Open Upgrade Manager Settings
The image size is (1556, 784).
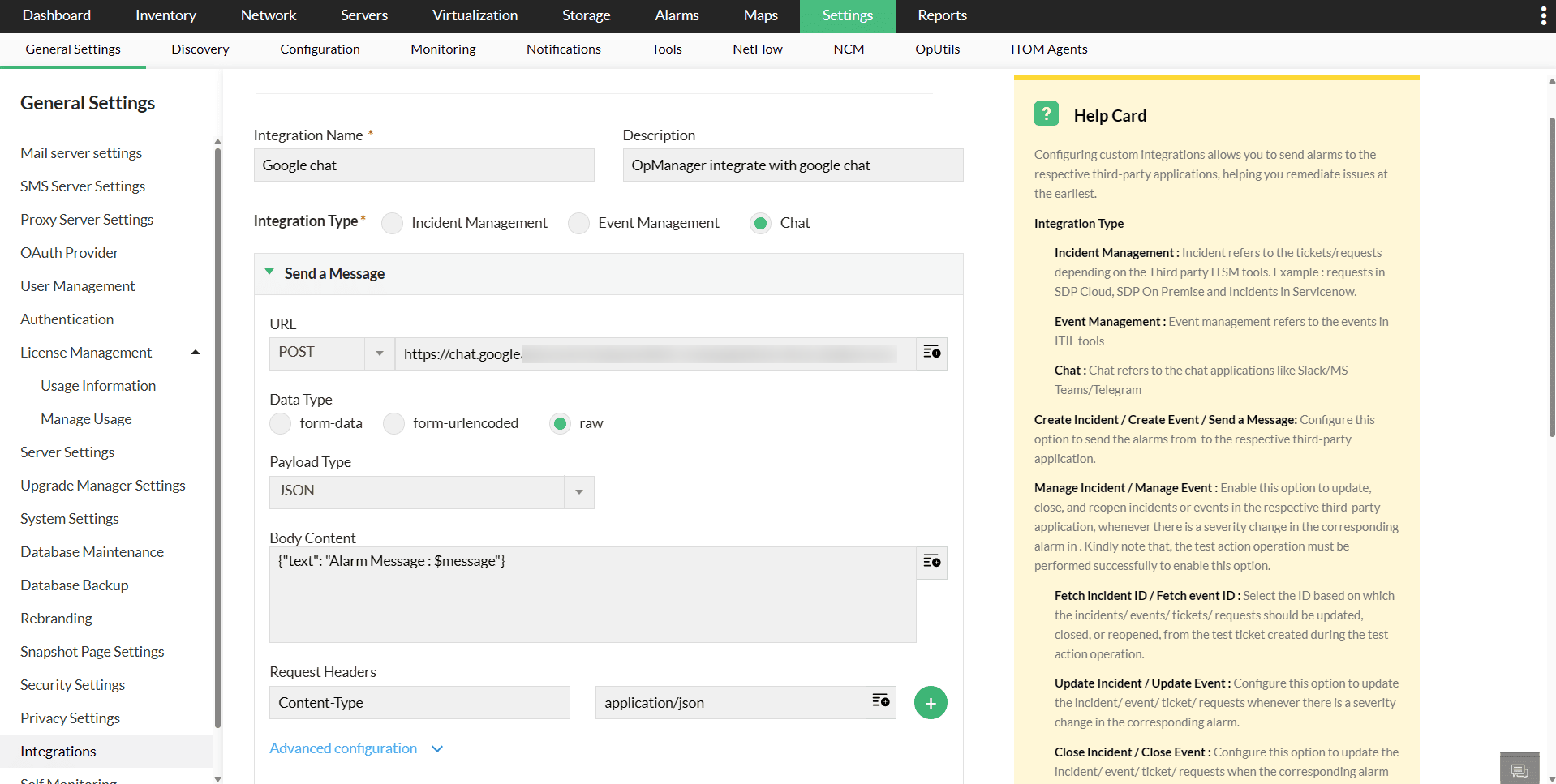(x=103, y=486)
